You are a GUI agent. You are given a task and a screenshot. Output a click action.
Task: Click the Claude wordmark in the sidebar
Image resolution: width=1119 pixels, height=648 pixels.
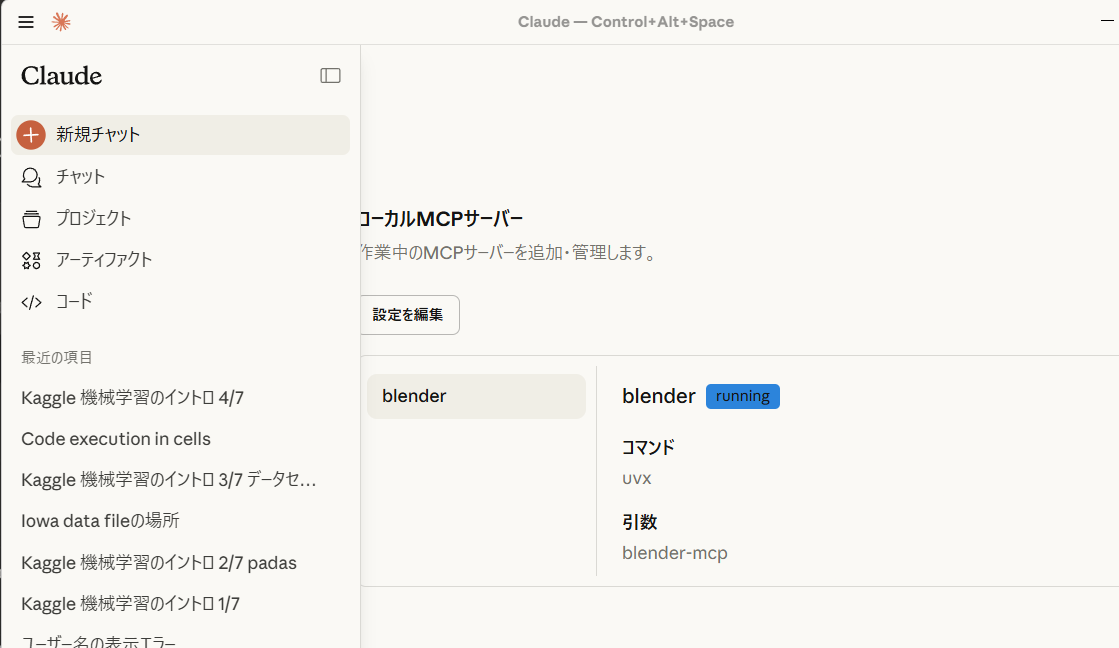point(61,76)
